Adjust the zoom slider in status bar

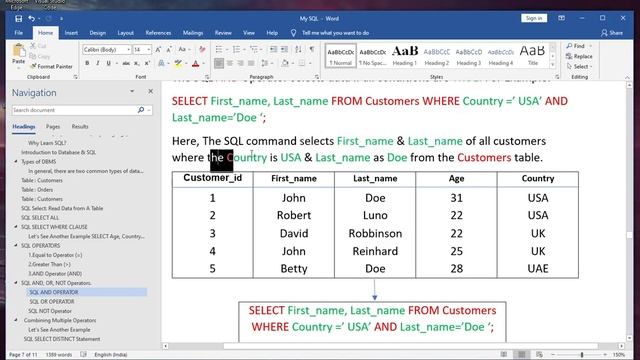[x=581, y=355]
